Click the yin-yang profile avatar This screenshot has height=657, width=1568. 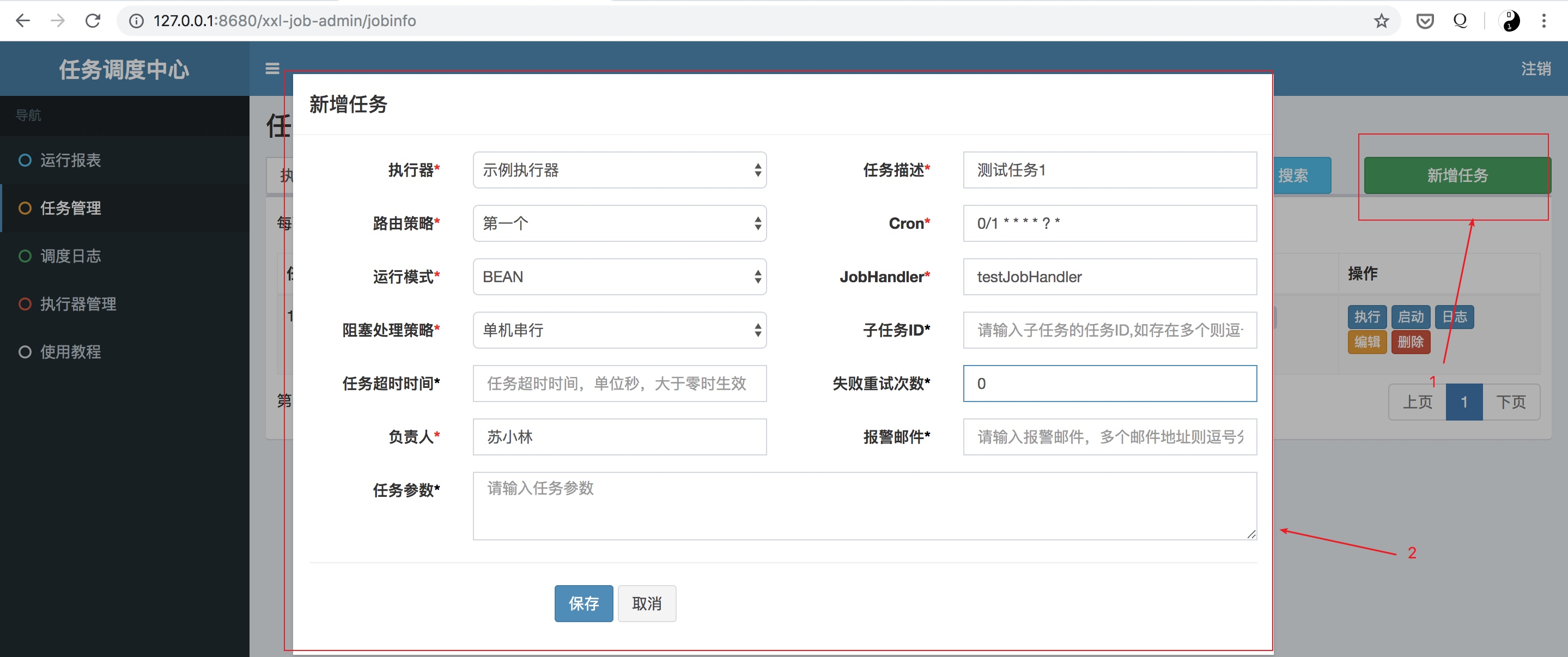[x=1510, y=21]
